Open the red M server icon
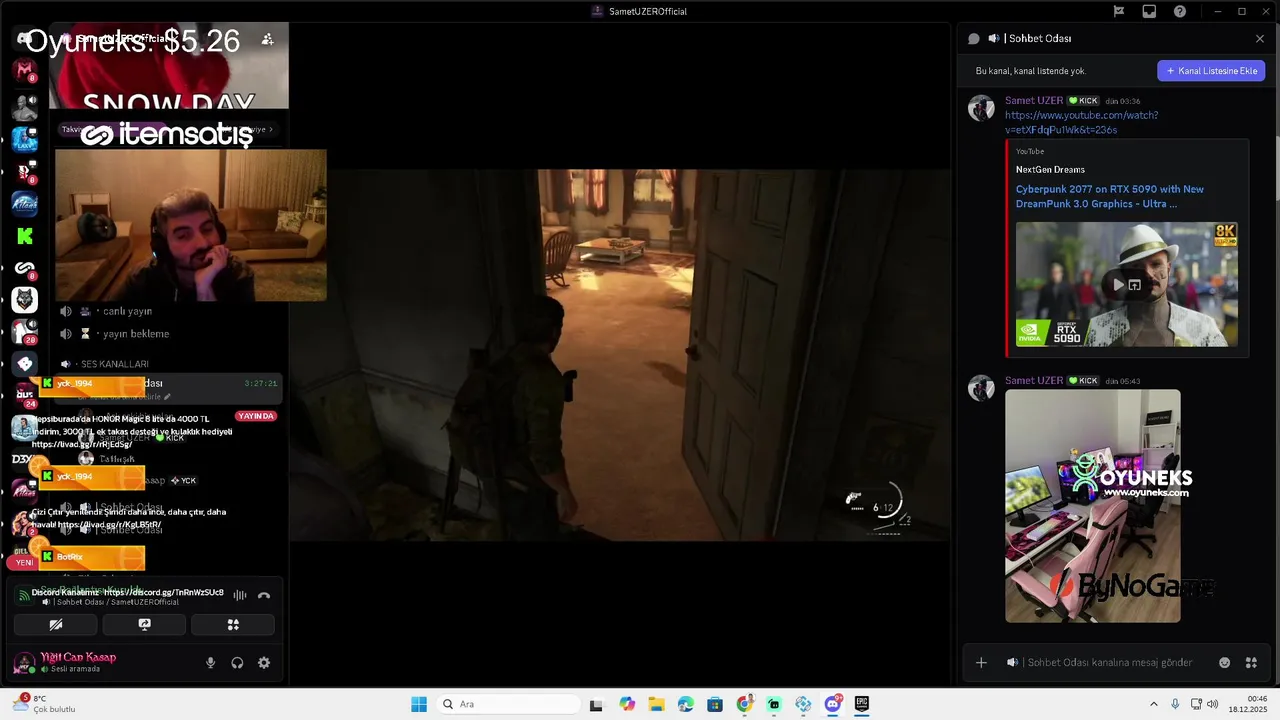The height and width of the screenshot is (720, 1280). 24,70
